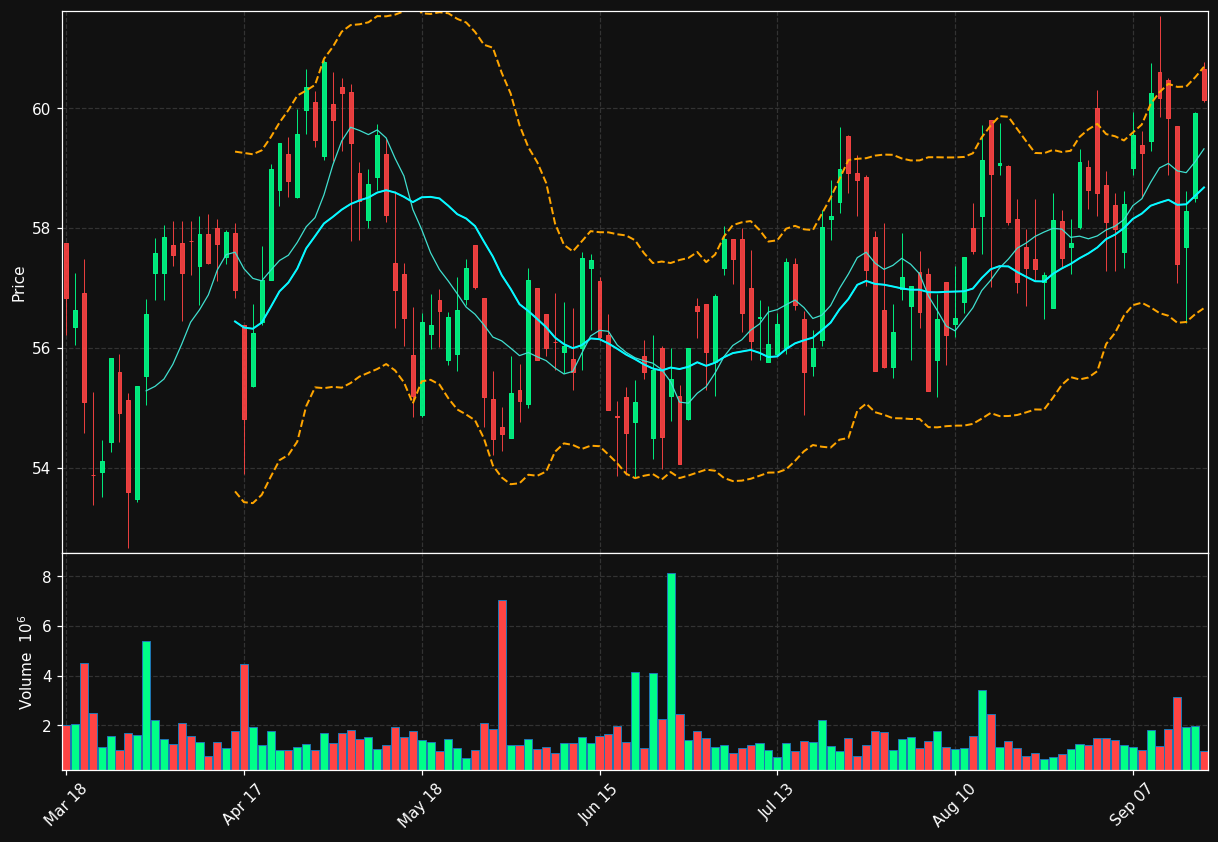1218x842 pixels.
Task: Select the 'Volume 10⁶' y-axis title
Action: pos(25,662)
